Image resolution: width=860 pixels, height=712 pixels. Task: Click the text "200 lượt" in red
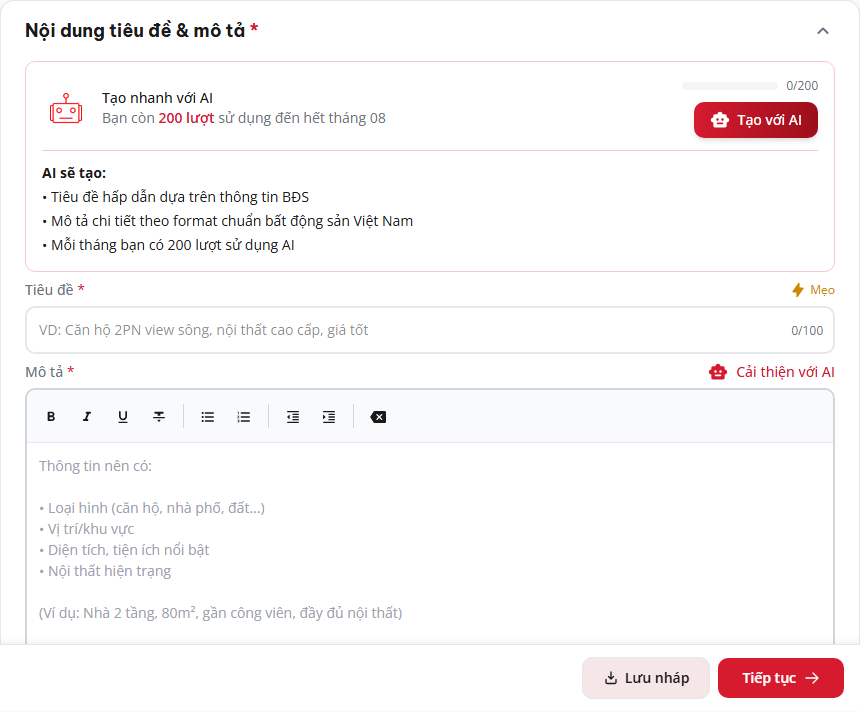[x=186, y=118]
